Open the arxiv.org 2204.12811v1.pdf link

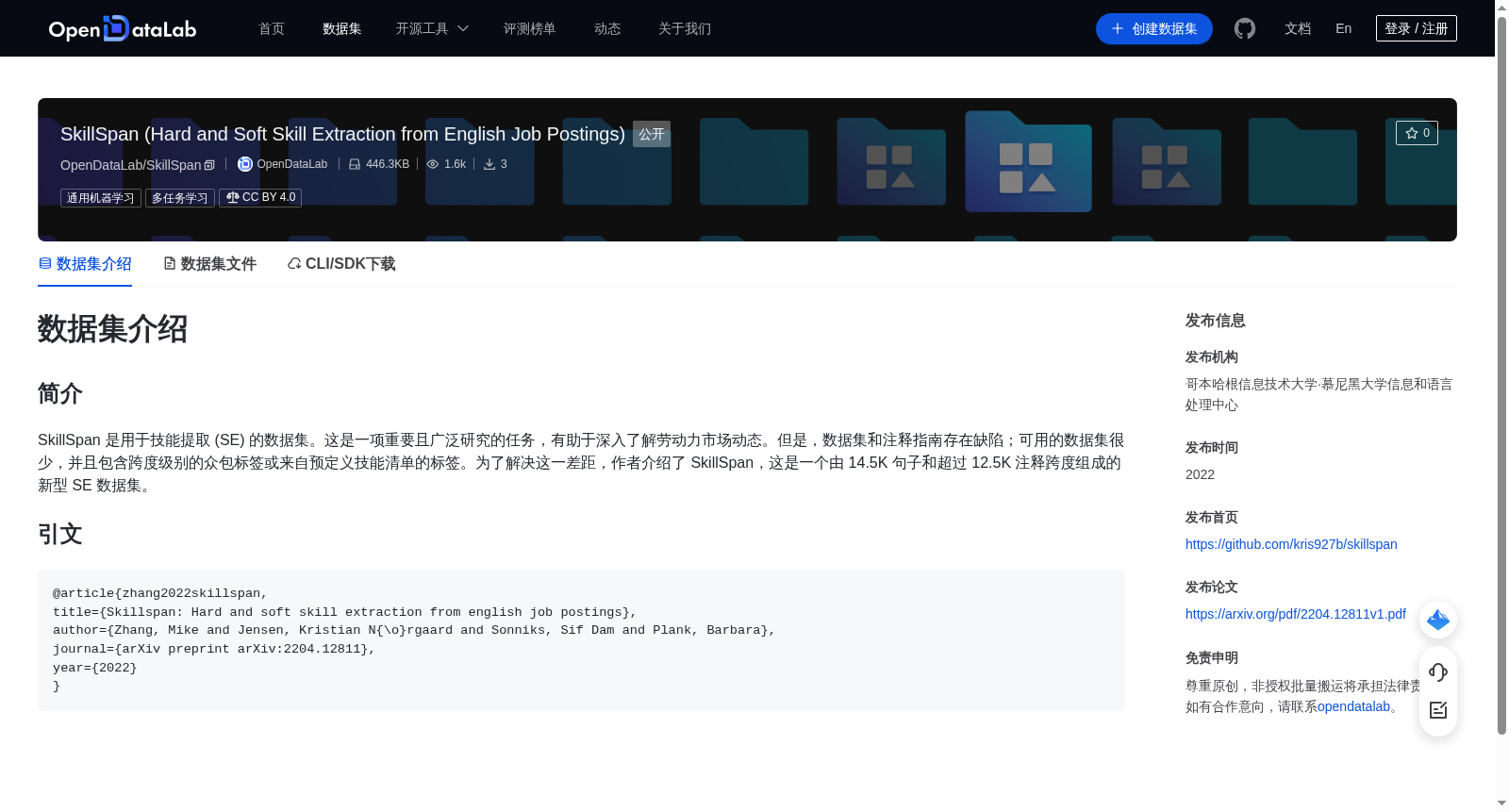coord(1296,614)
